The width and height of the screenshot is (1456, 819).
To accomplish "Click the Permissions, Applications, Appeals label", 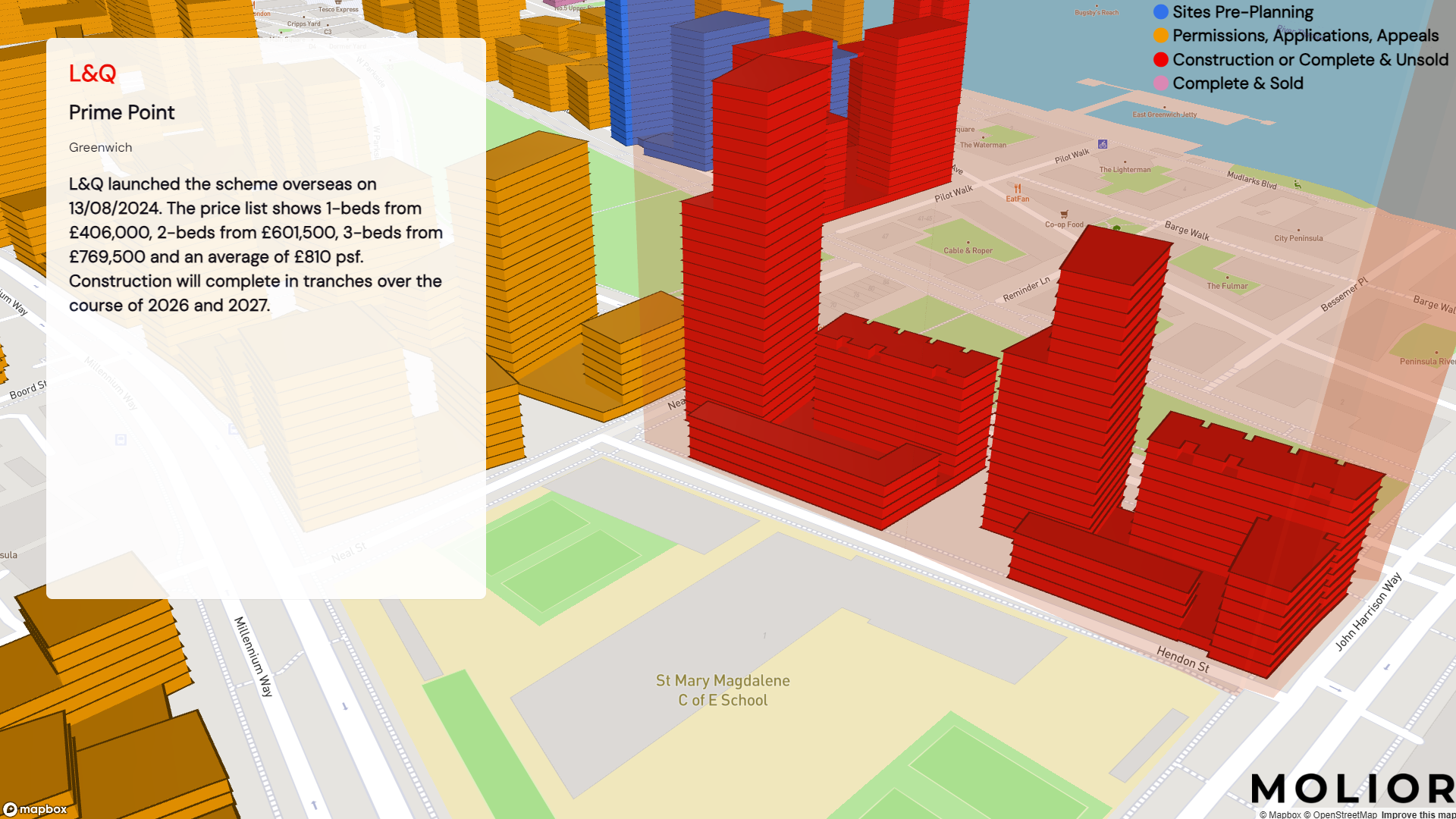I will pos(1305,36).
